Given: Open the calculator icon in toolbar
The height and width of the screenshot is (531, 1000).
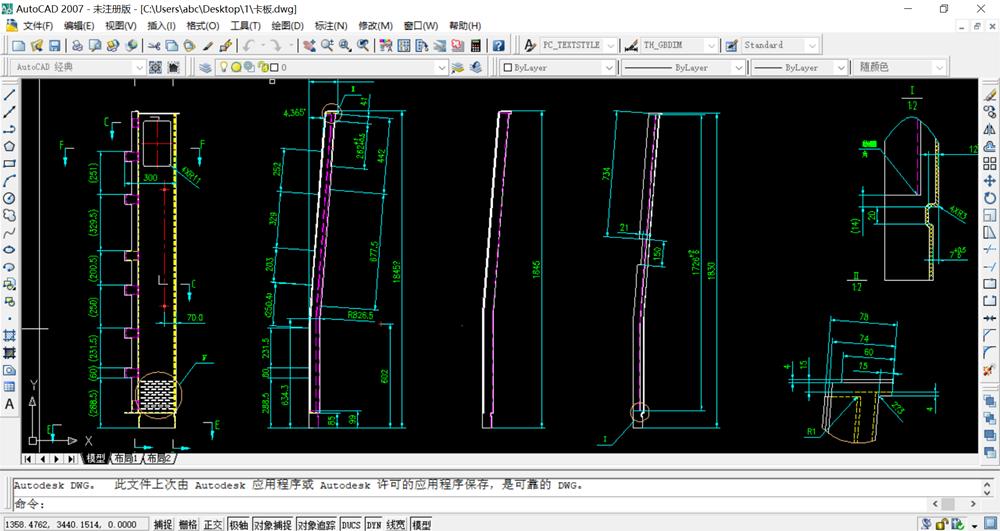Looking at the screenshot, I should 475,46.
